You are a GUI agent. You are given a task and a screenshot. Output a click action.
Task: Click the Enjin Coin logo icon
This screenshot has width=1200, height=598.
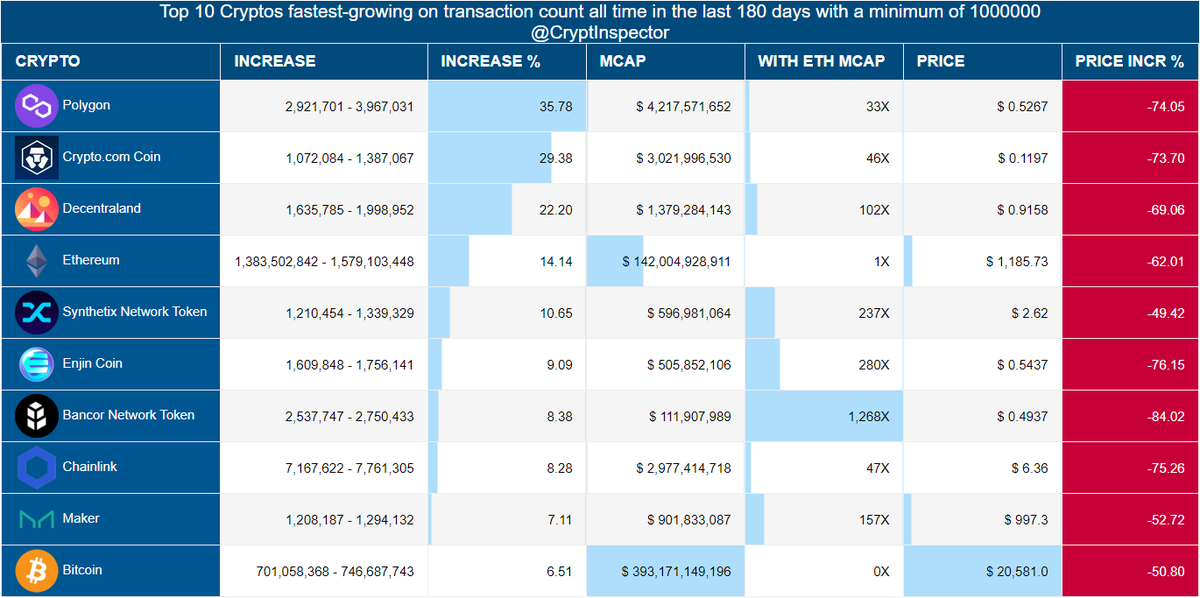[x=37, y=364]
